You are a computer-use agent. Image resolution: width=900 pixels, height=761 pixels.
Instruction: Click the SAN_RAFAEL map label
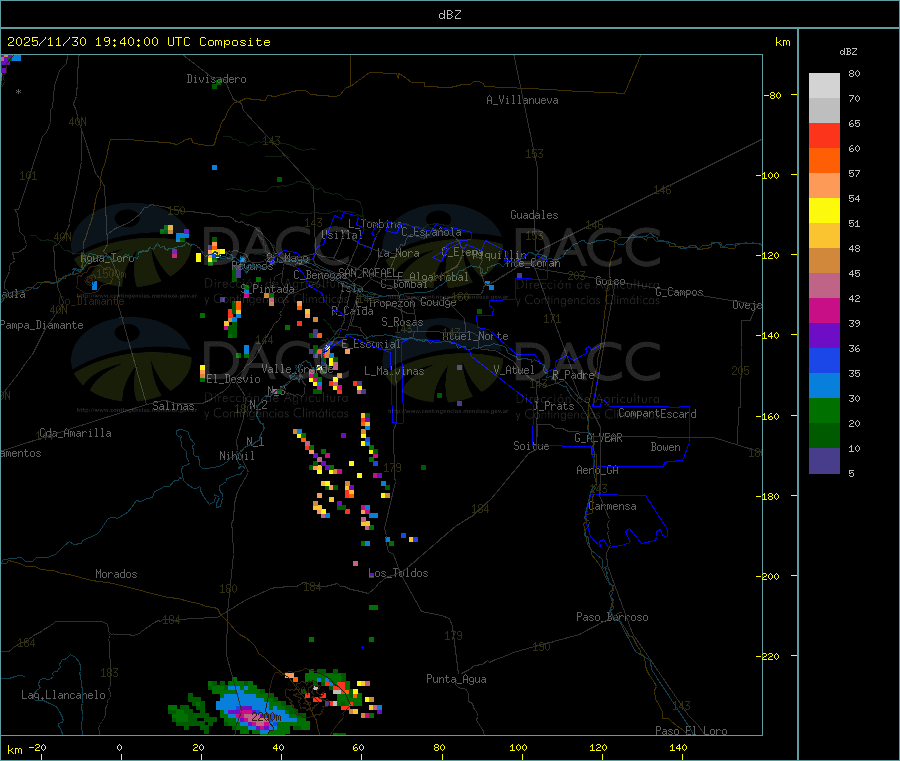367,272
